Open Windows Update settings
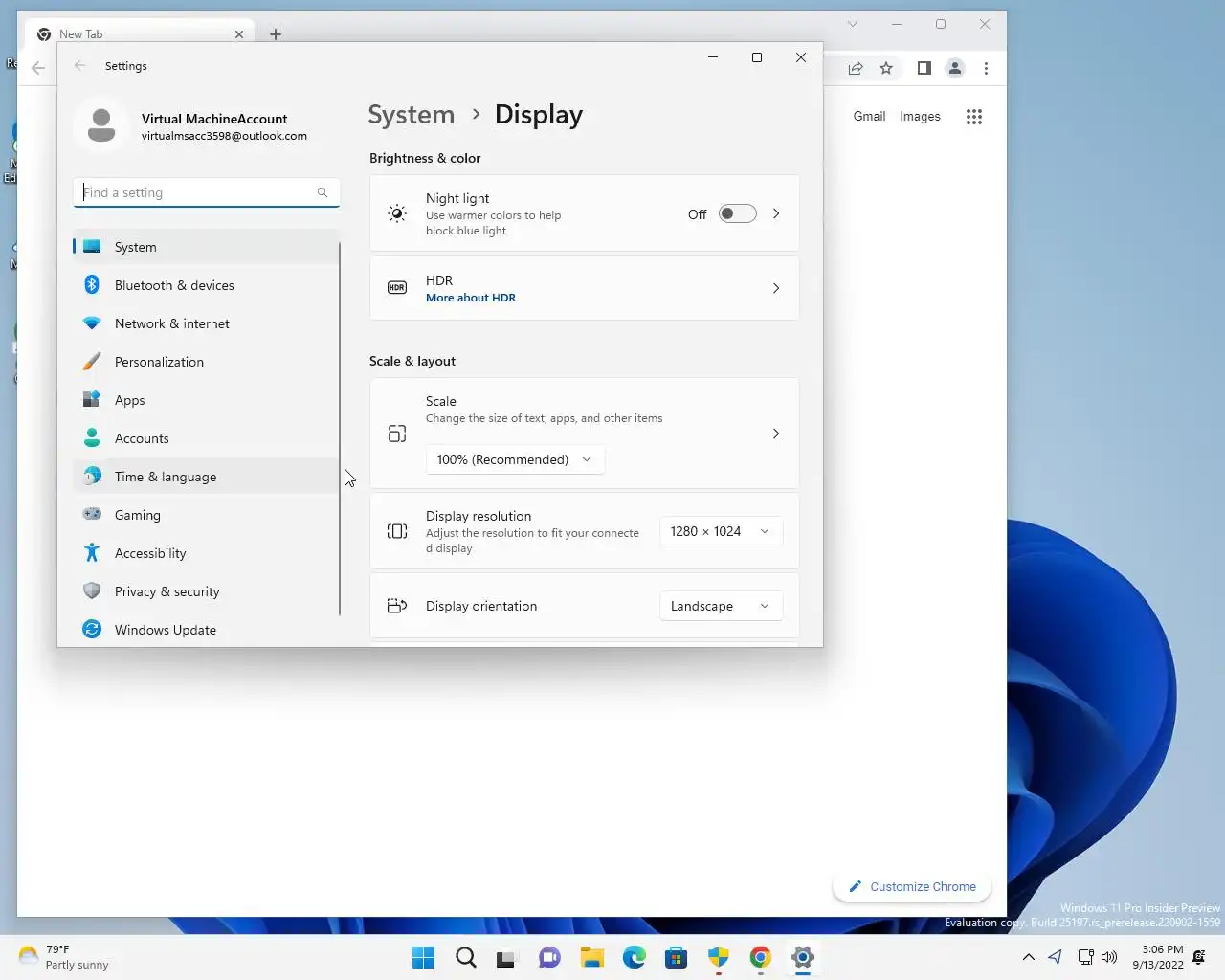The width and height of the screenshot is (1225, 980). (x=206, y=630)
